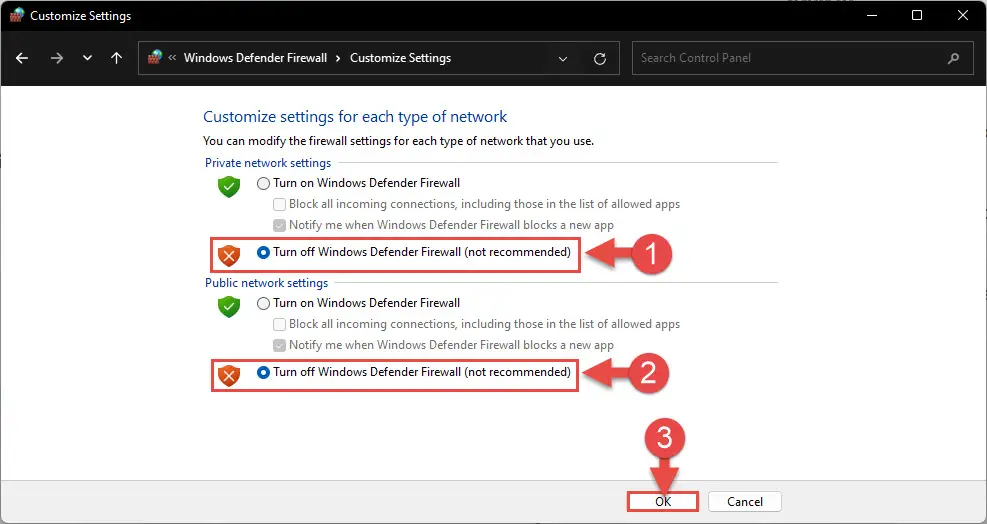This screenshot has height=524, width=987.
Task: Click the OK button
Action: coord(663,501)
